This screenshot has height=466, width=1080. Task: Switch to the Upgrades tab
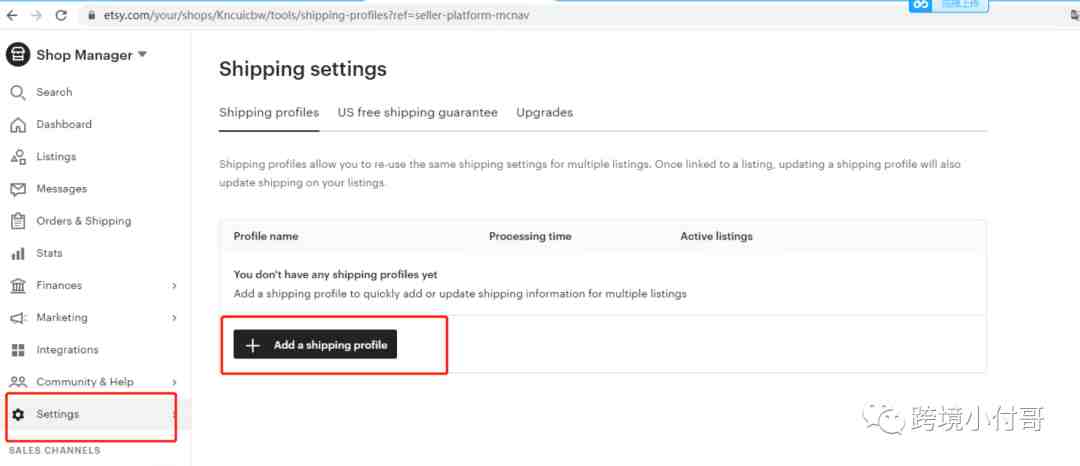[x=545, y=112]
